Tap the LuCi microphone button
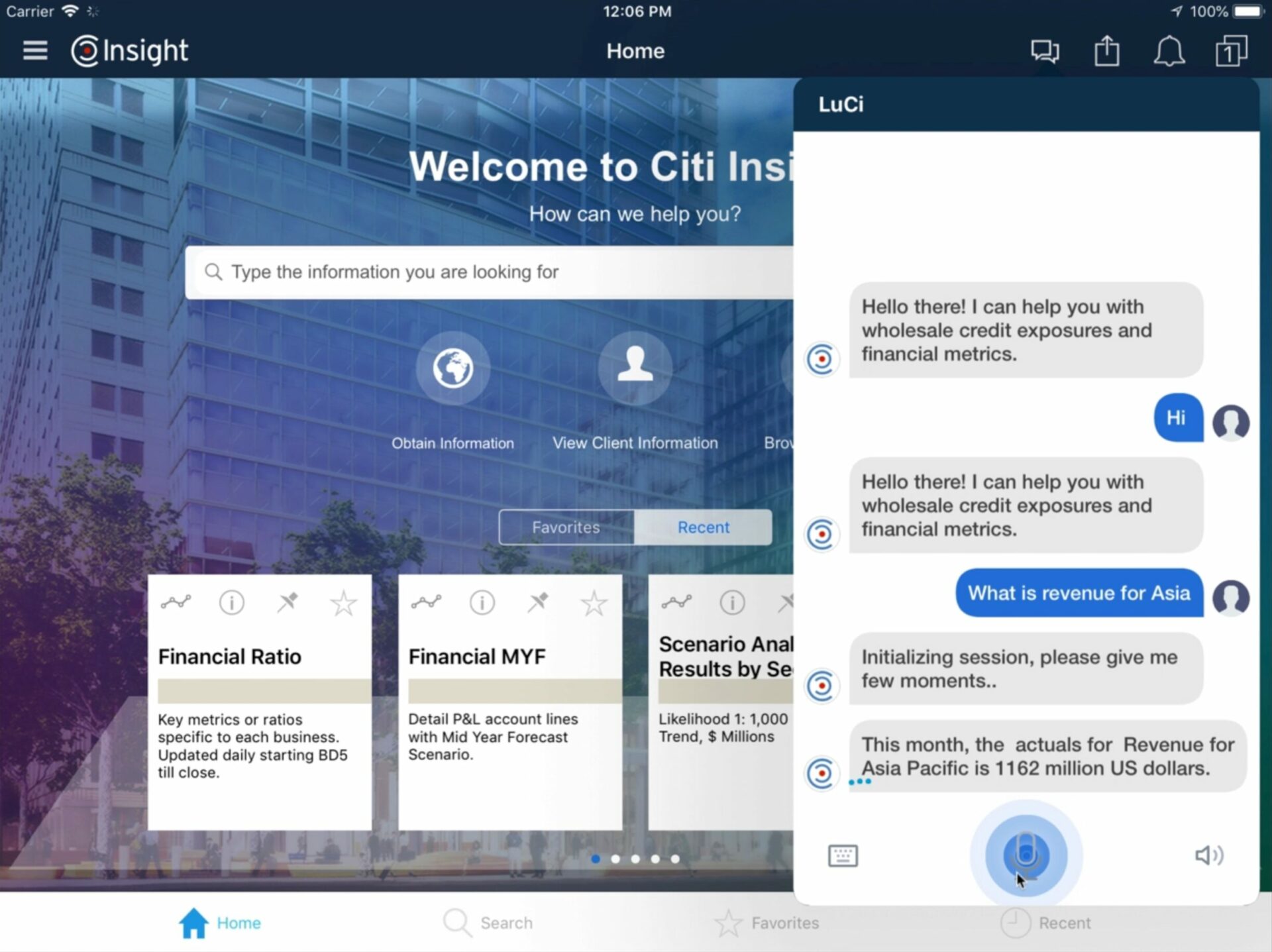The height and width of the screenshot is (952, 1272). [x=1026, y=855]
